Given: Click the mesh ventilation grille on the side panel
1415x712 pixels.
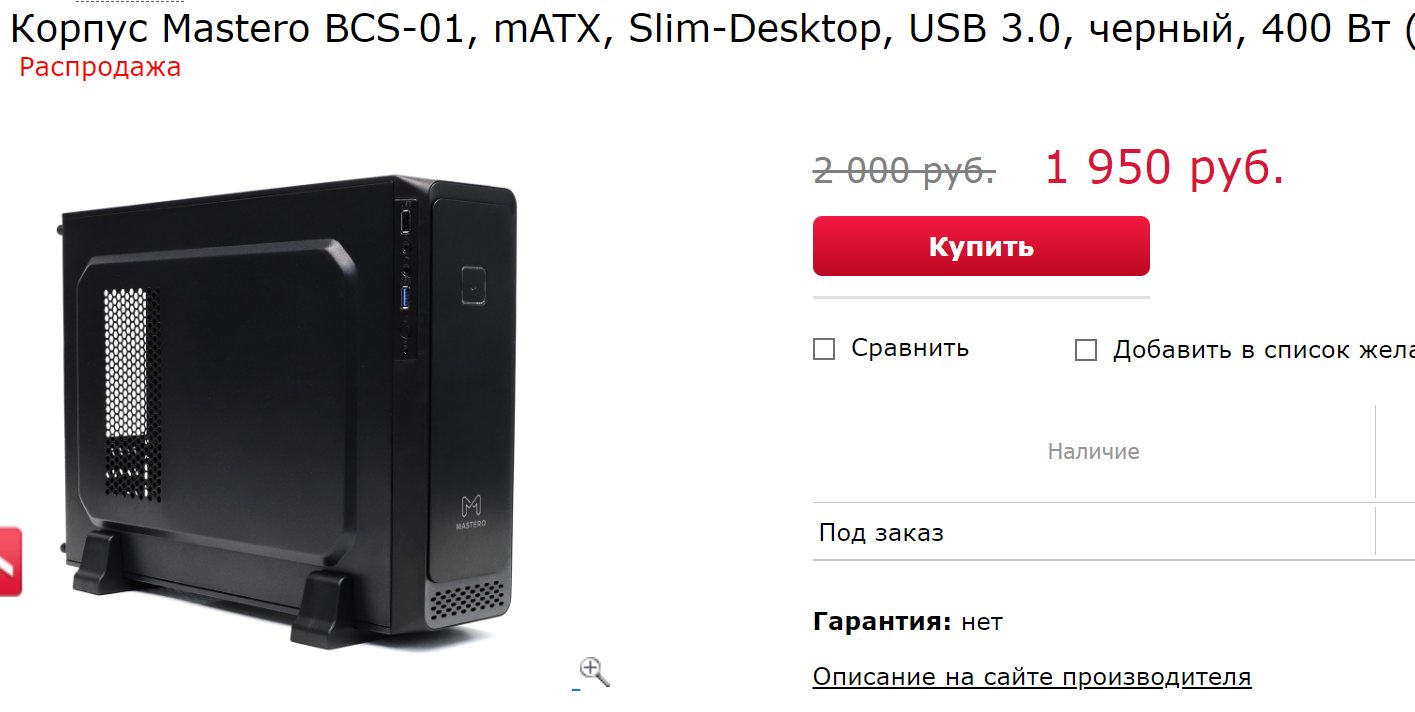Looking at the screenshot, I should [x=132, y=395].
